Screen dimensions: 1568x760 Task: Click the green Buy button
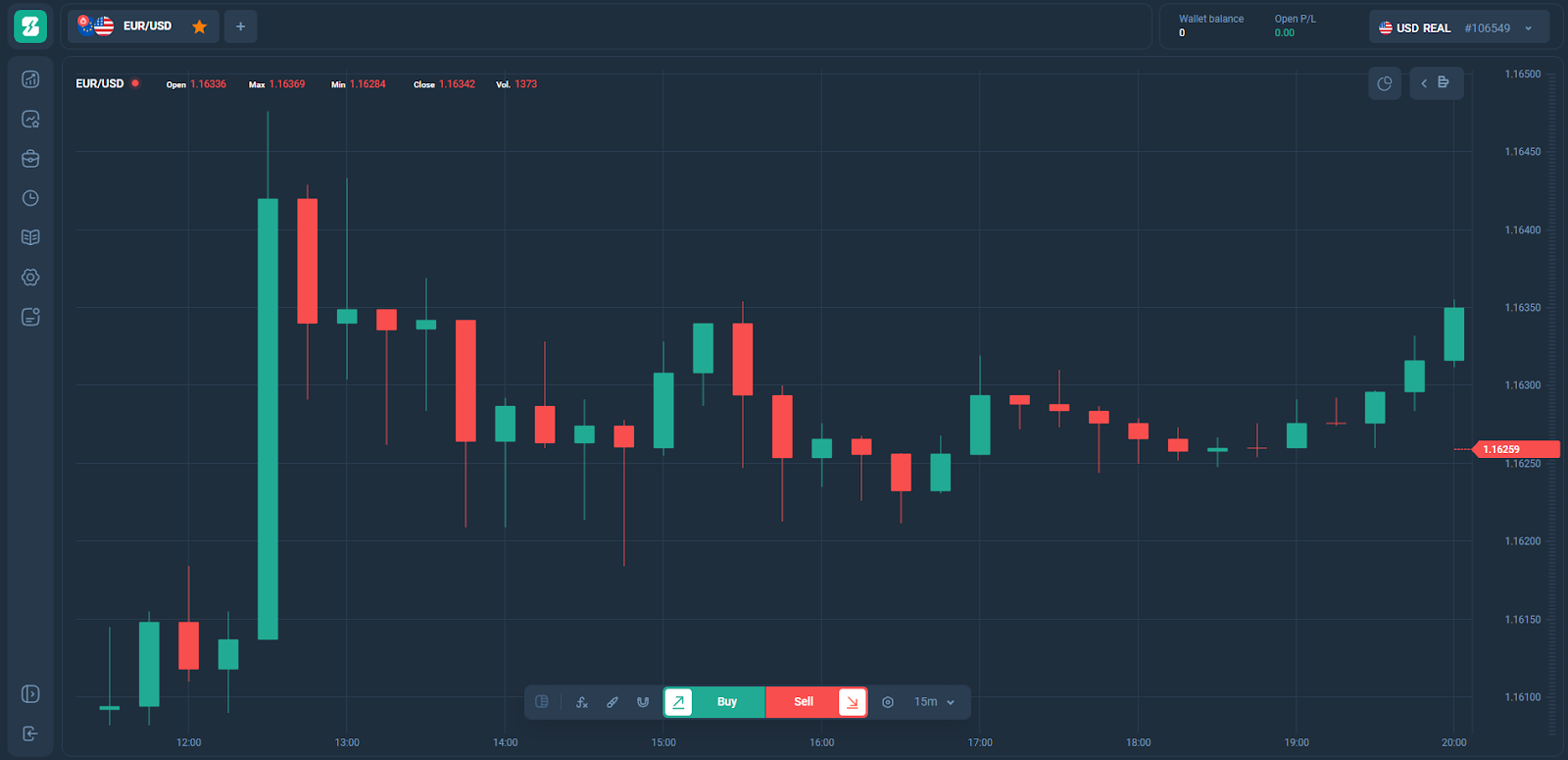pos(726,702)
